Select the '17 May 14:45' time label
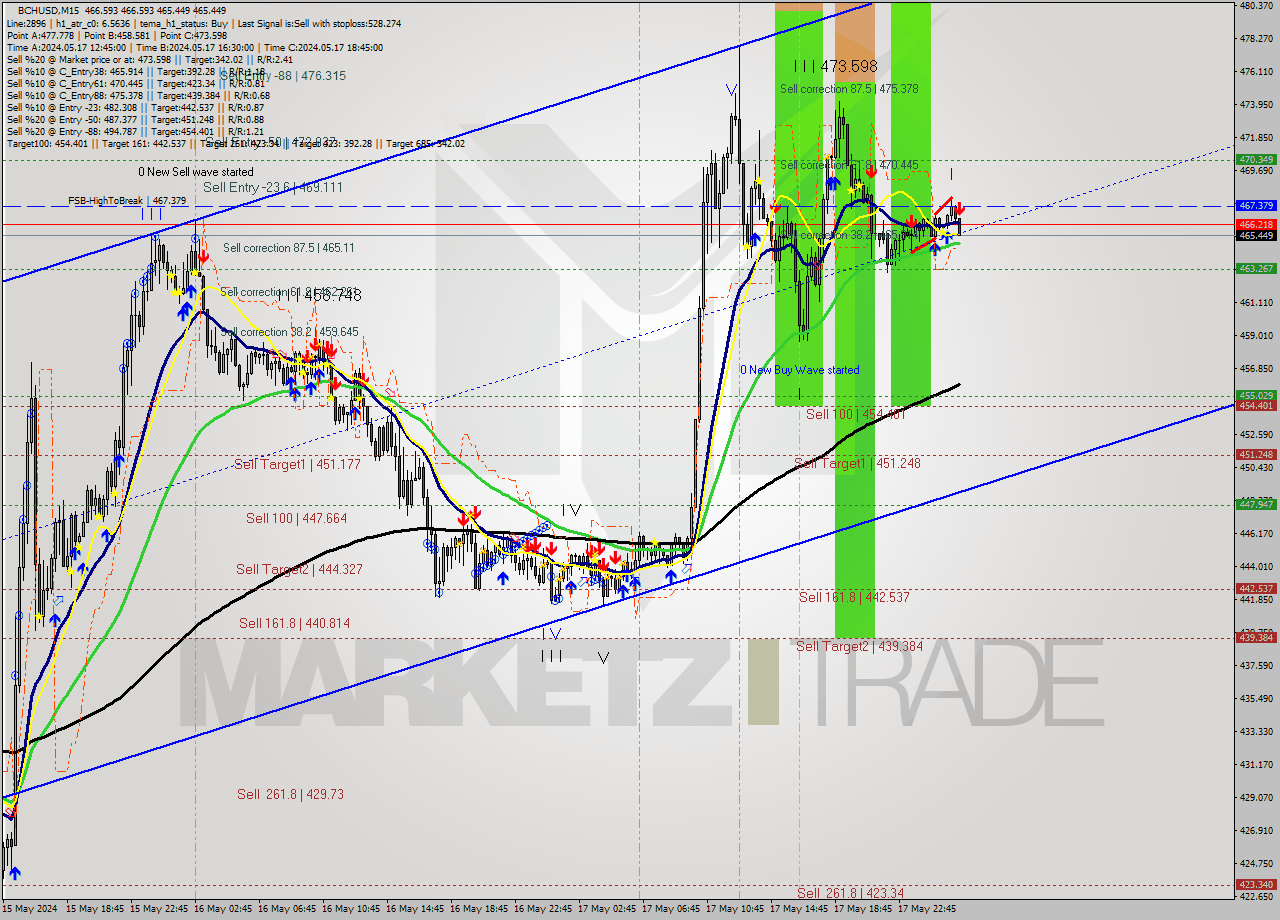 pos(800,909)
